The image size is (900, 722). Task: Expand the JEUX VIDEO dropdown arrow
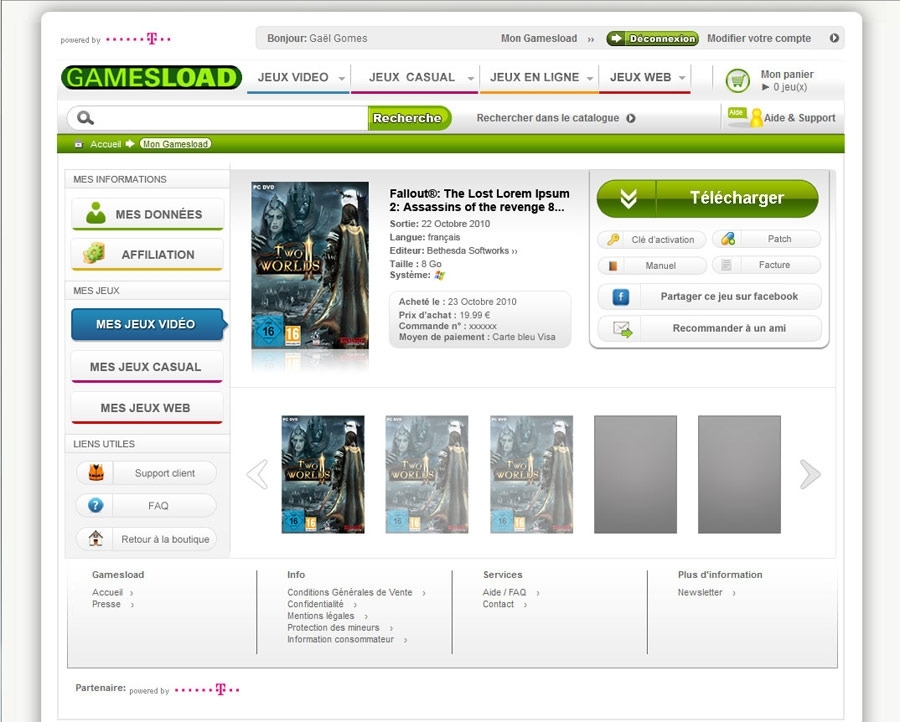(342, 78)
